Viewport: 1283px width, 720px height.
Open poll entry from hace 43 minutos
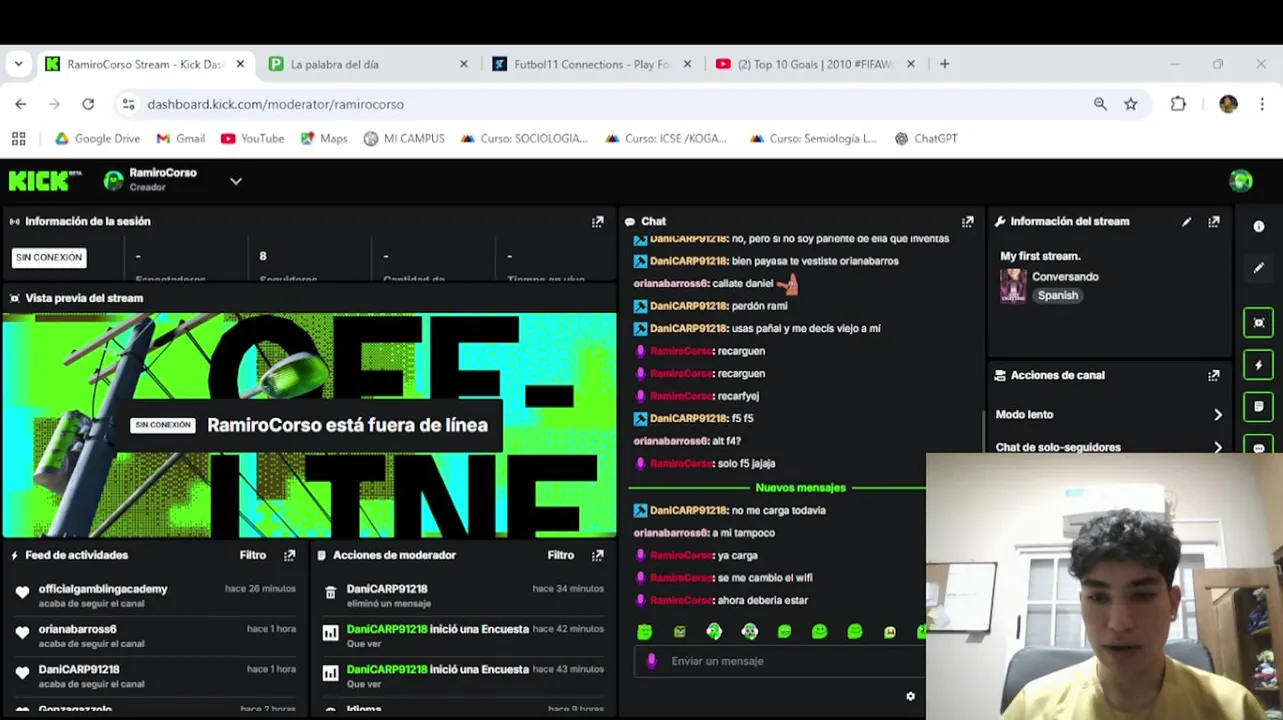(x=462, y=676)
